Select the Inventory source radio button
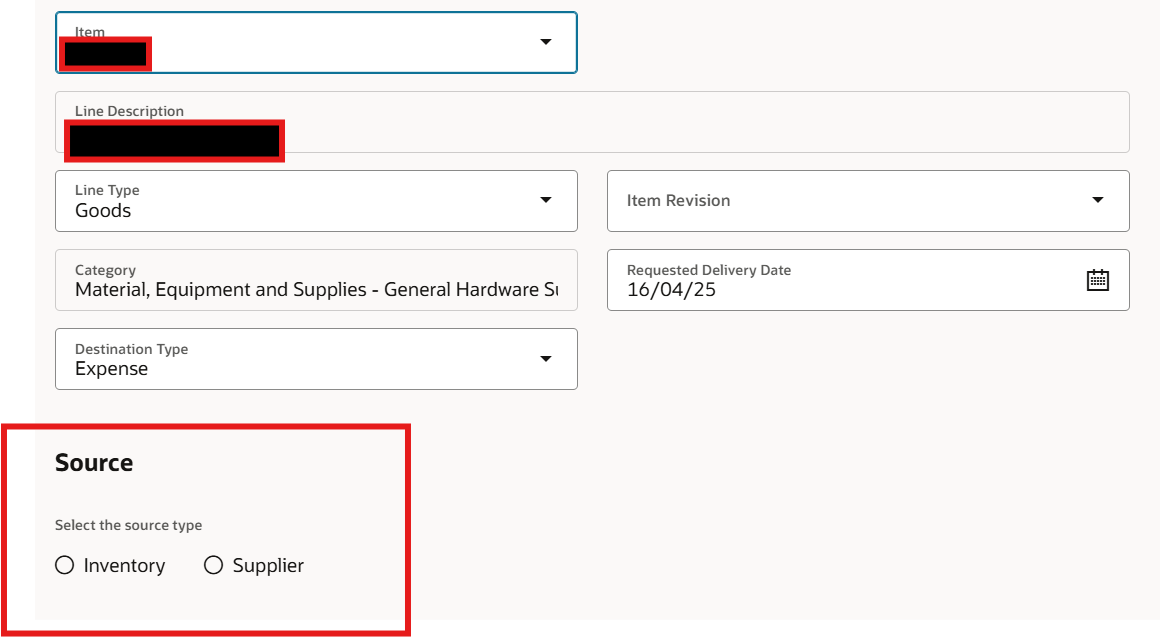1160x638 pixels. [x=64, y=565]
